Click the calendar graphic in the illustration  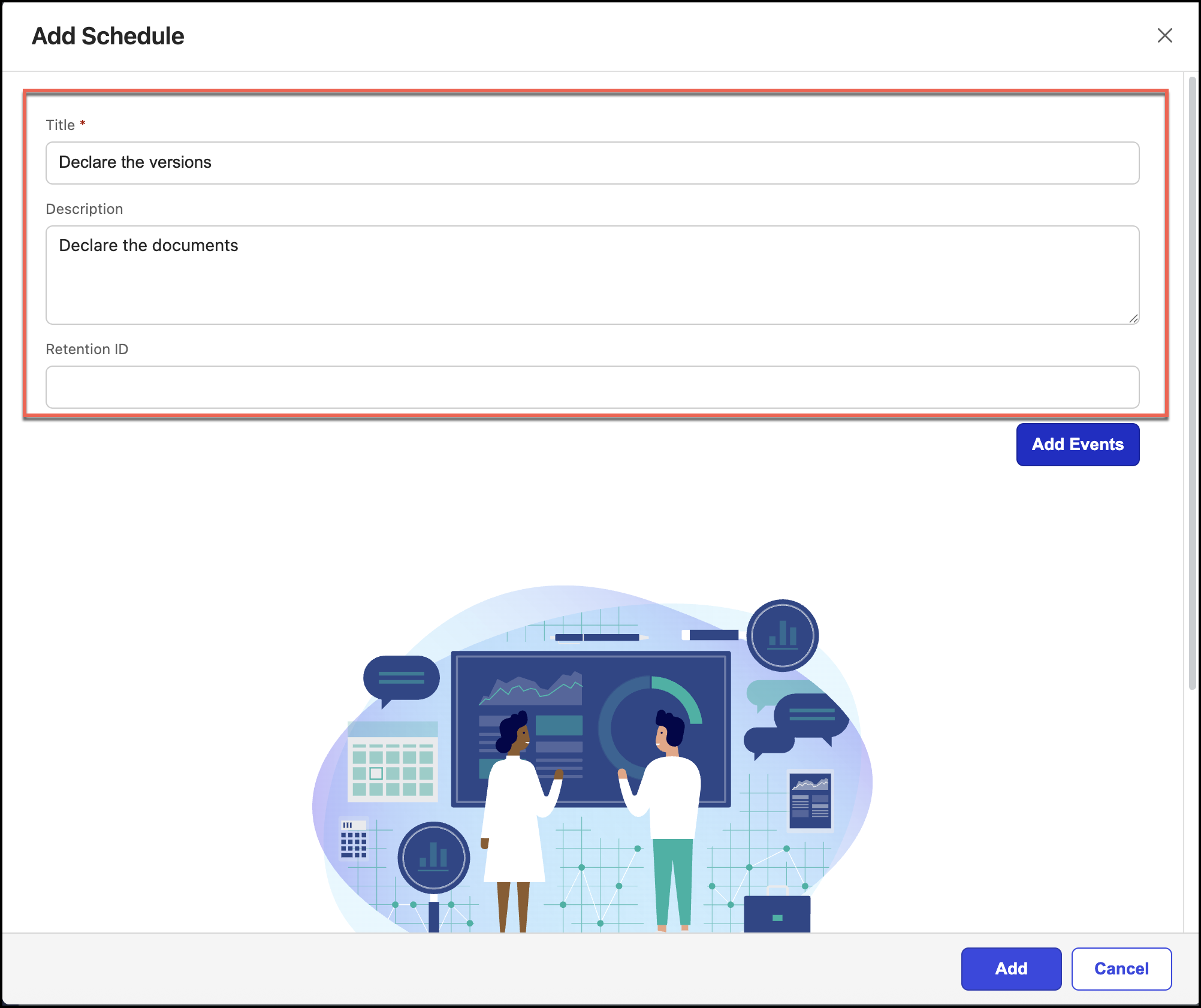[393, 762]
